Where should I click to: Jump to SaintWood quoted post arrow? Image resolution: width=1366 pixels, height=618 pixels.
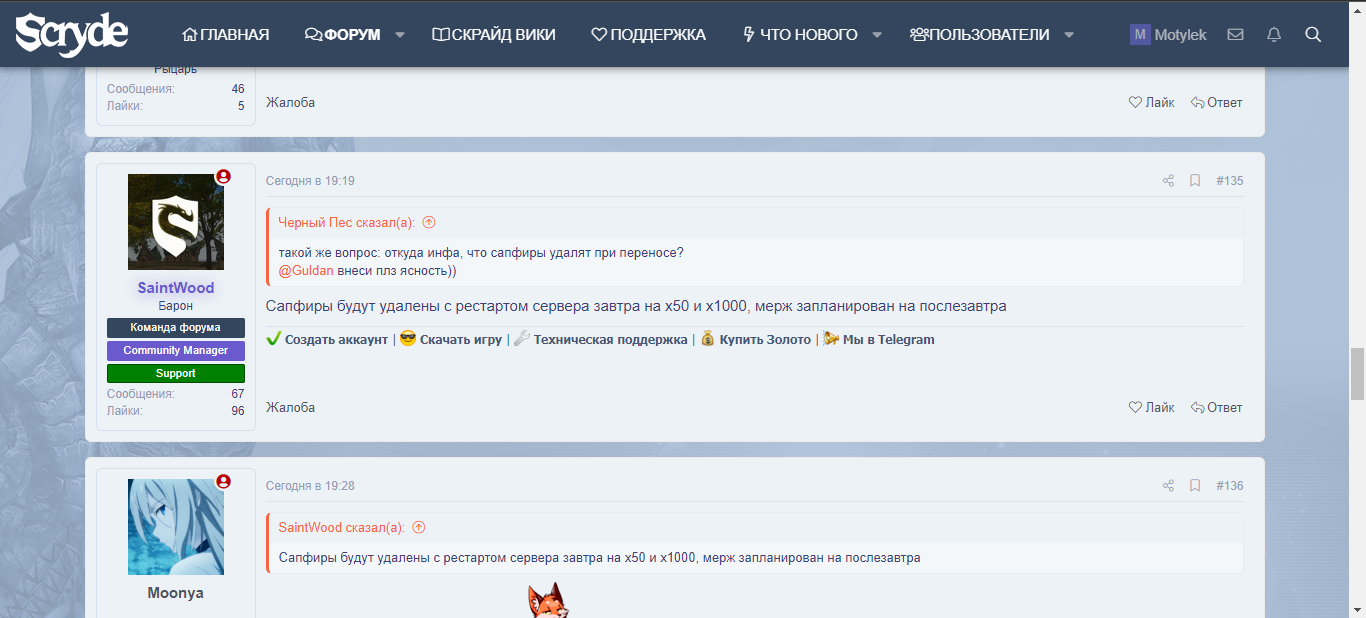pos(419,528)
